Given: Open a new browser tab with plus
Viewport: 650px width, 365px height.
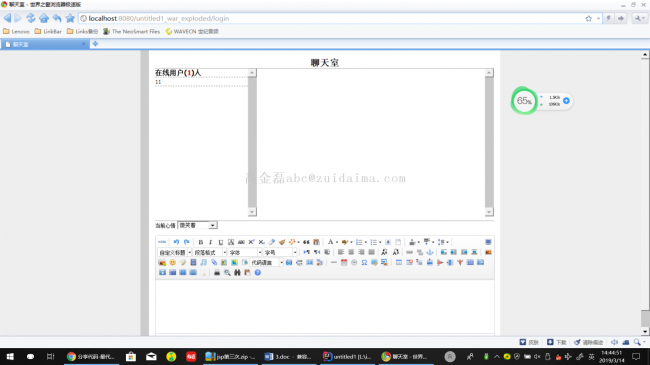Looking at the screenshot, I should (95, 44).
